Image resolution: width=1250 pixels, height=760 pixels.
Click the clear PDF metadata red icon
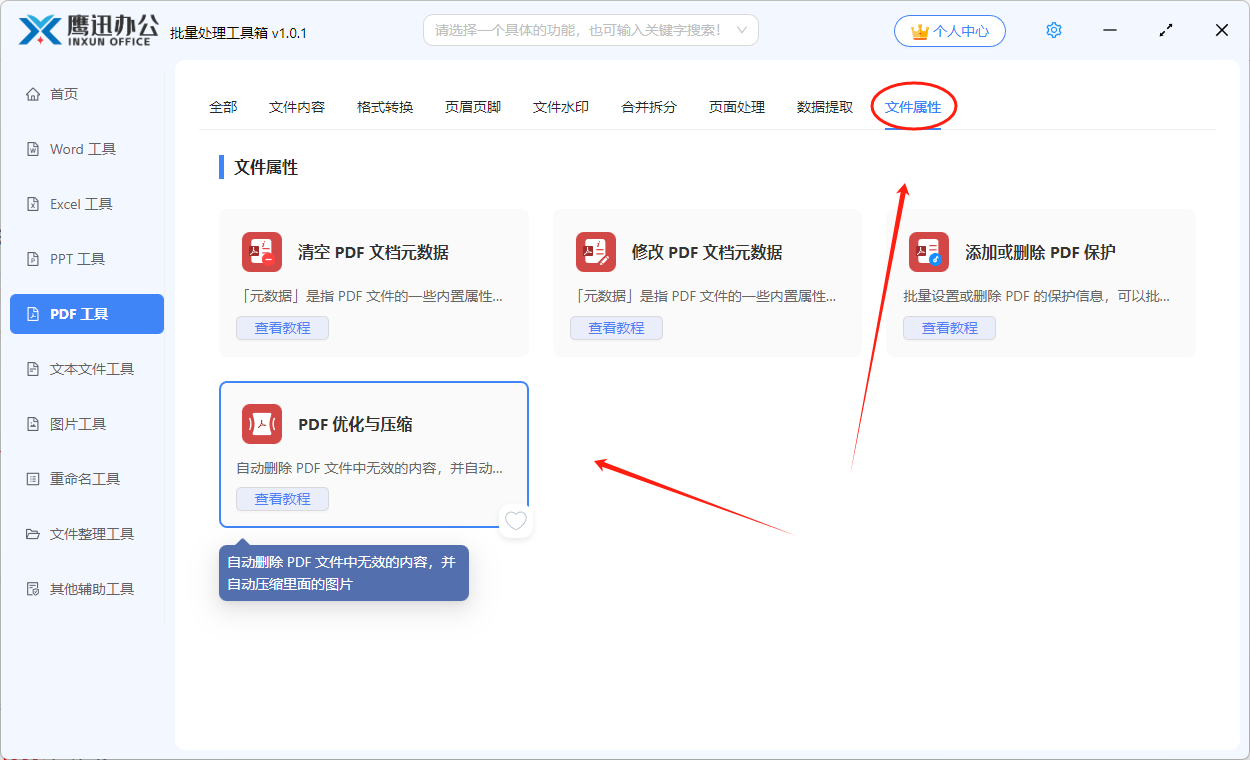262,252
